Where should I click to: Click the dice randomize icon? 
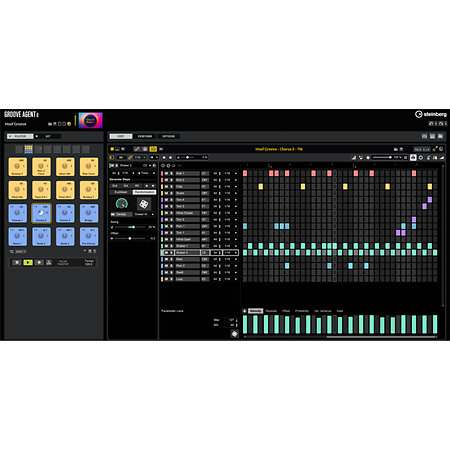click(144, 204)
